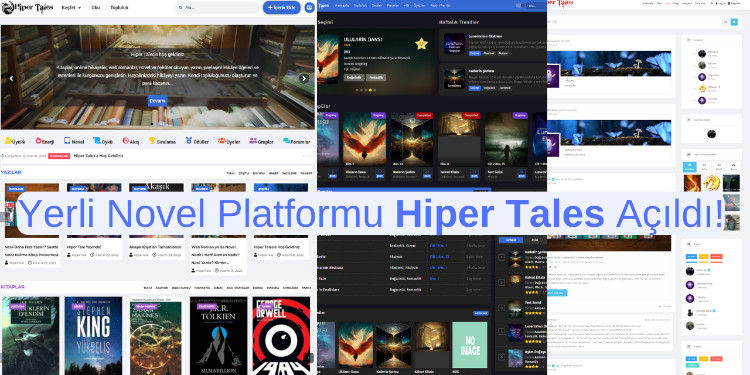
Task: Open the Sıralama trophy shortcut
Action: click(162, 141)
